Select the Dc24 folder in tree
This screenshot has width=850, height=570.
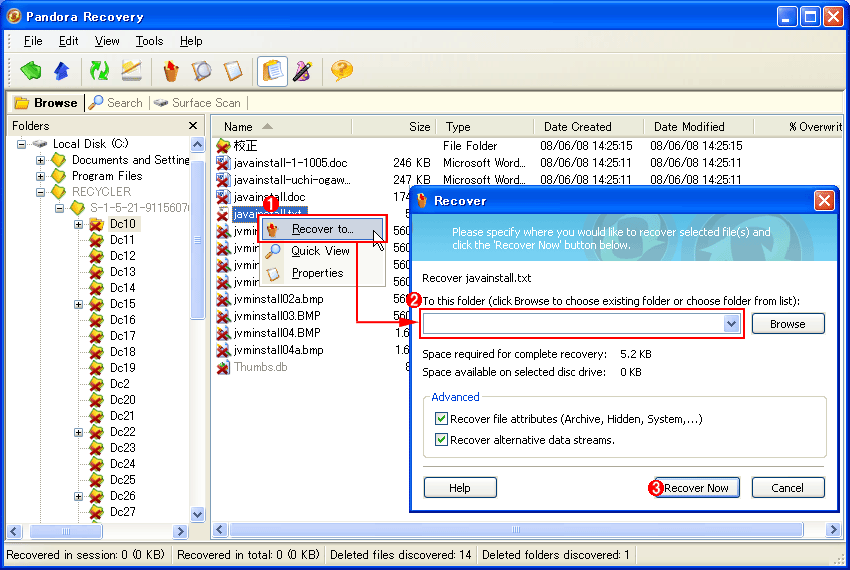click(x=123, y=464)
